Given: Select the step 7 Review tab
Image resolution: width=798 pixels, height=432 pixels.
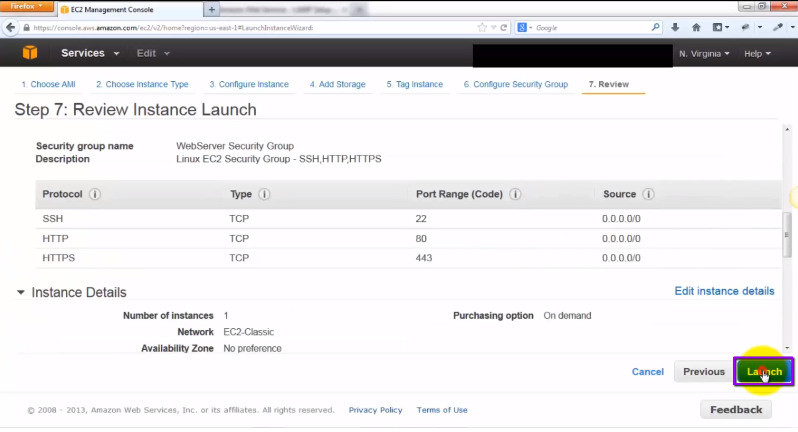Looking at the screenshot, I should pyautogui.click(x=609, y=84).
